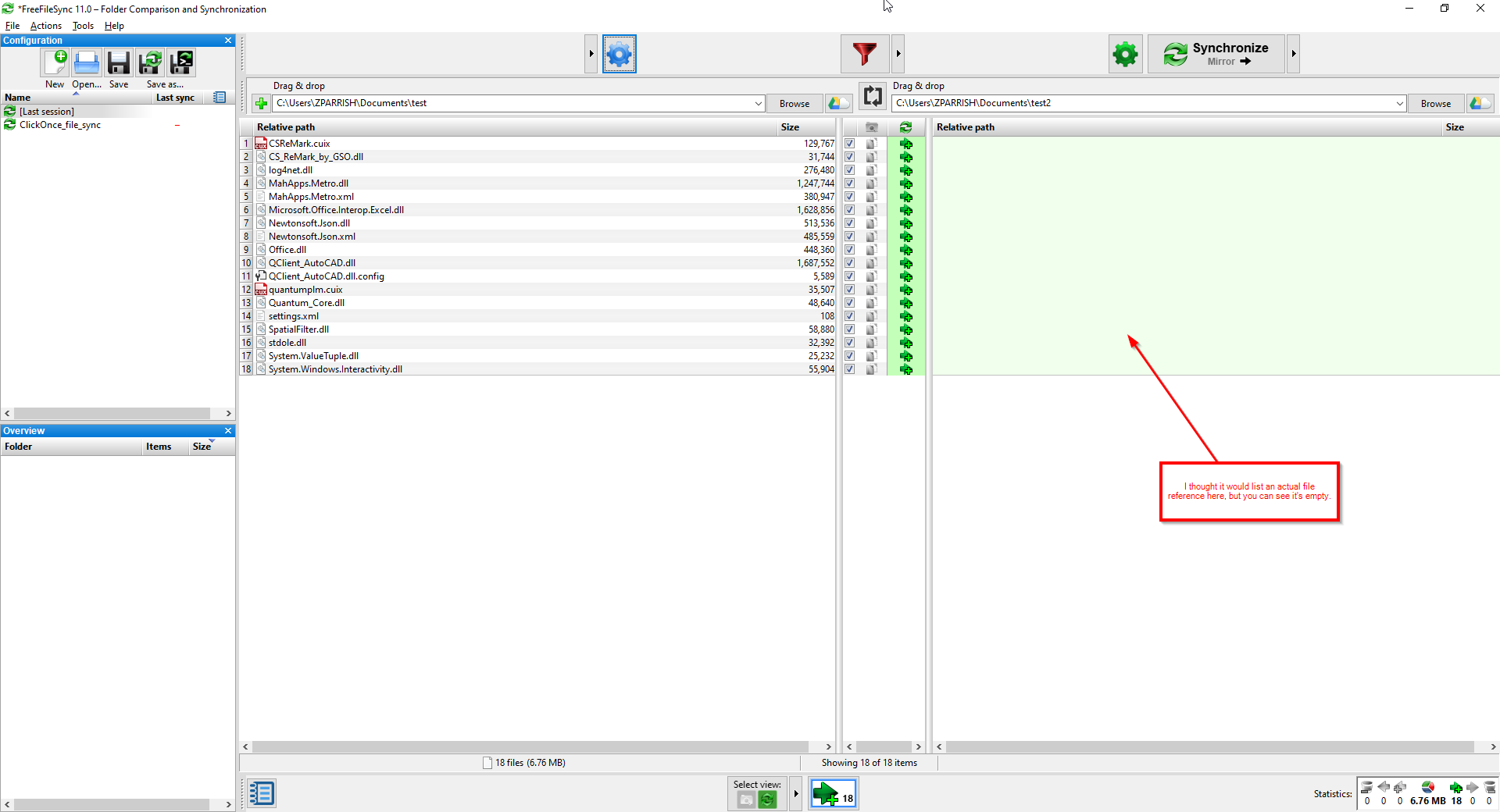Uncheck the System.Windows.Interactivity.dll checkbox
The height and width of the screenshot is (812, 1500).
tap(849, 369)
